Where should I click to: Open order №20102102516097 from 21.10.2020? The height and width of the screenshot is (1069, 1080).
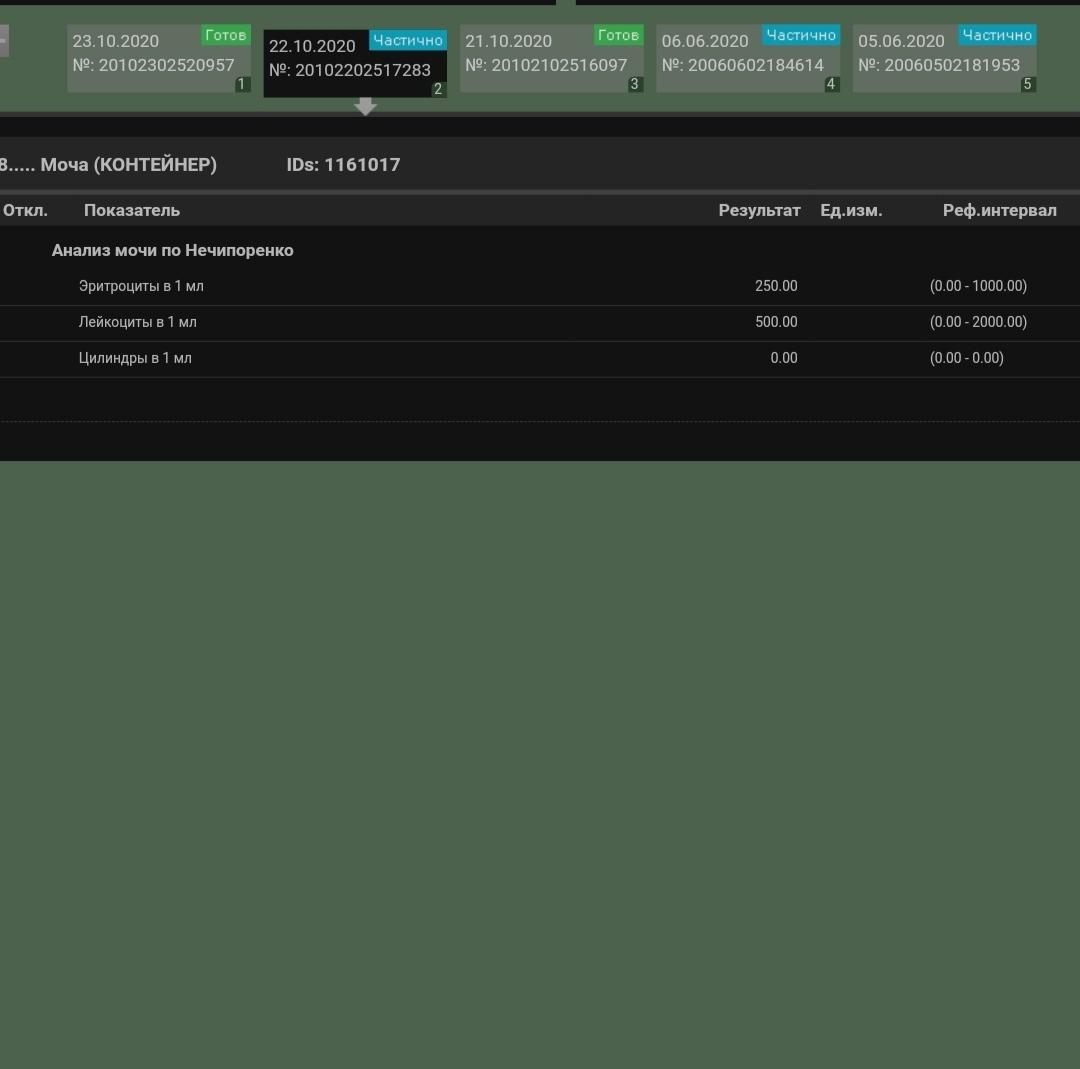tap(546, 59)
